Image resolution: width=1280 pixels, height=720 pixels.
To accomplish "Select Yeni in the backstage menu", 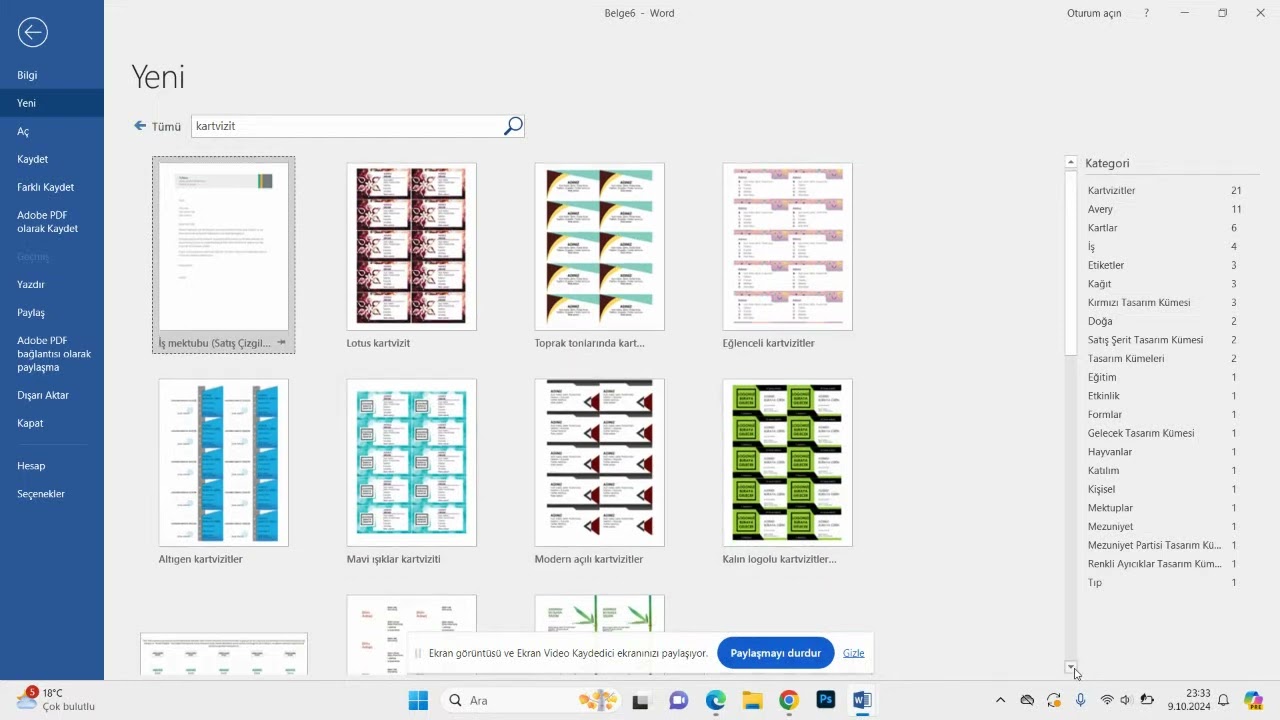I will click(x=52, y=103).
